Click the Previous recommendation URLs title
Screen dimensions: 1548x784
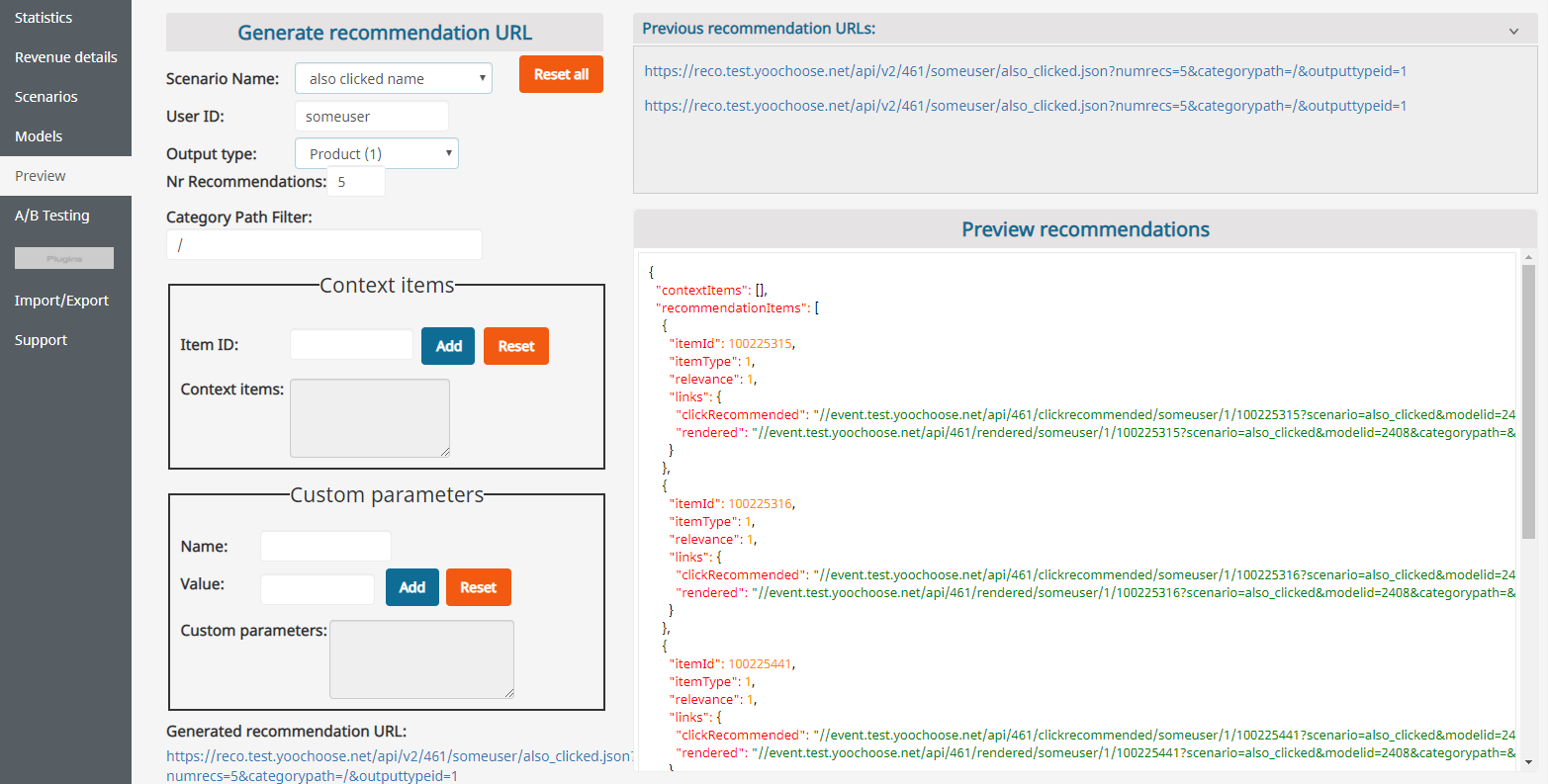click(x=759, y=29)
